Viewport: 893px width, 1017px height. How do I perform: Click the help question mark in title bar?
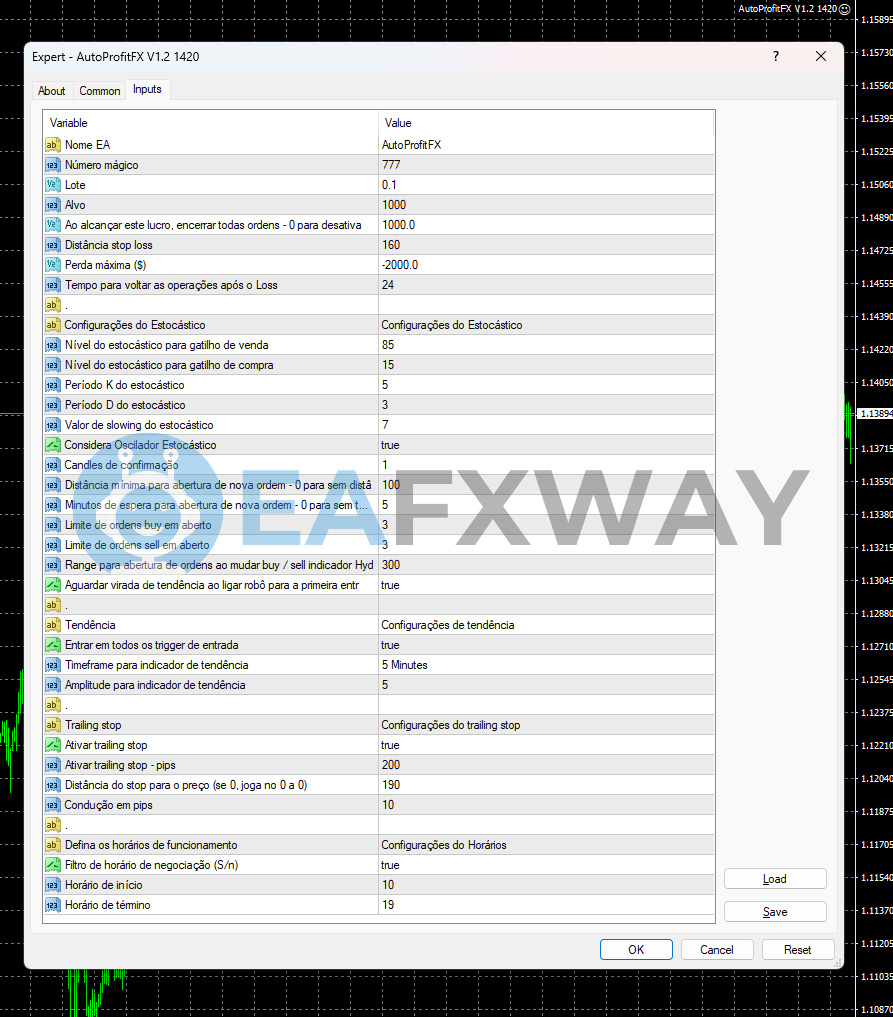click(775, 57)
